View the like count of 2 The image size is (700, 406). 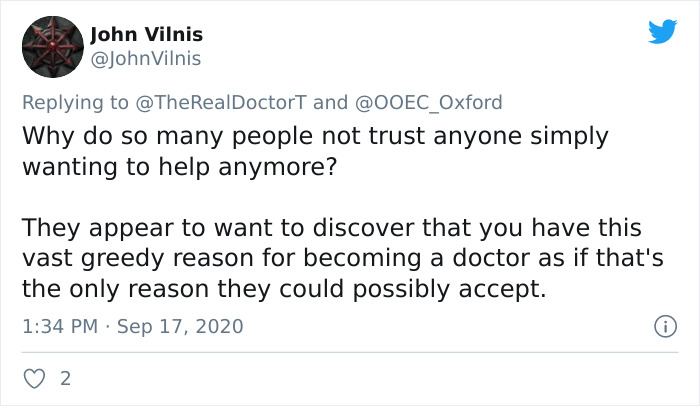(66, 379)
